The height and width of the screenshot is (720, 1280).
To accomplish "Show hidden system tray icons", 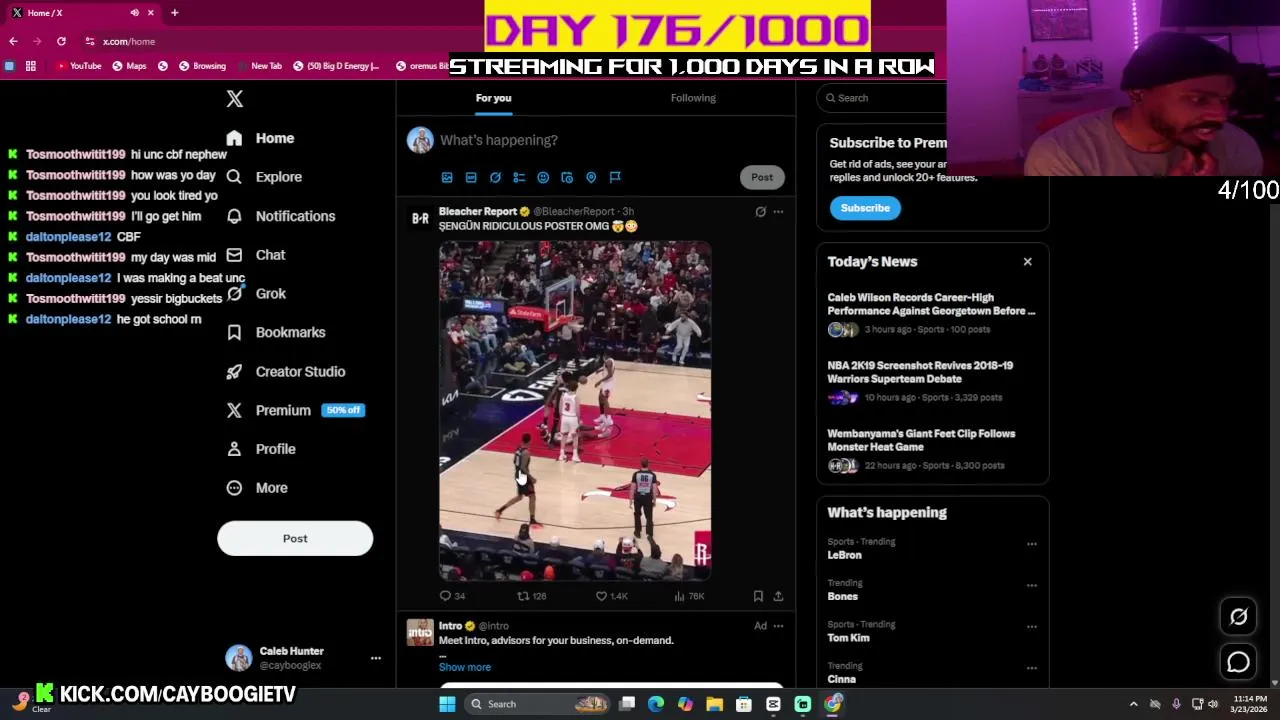I will (x=1133, y=704).
